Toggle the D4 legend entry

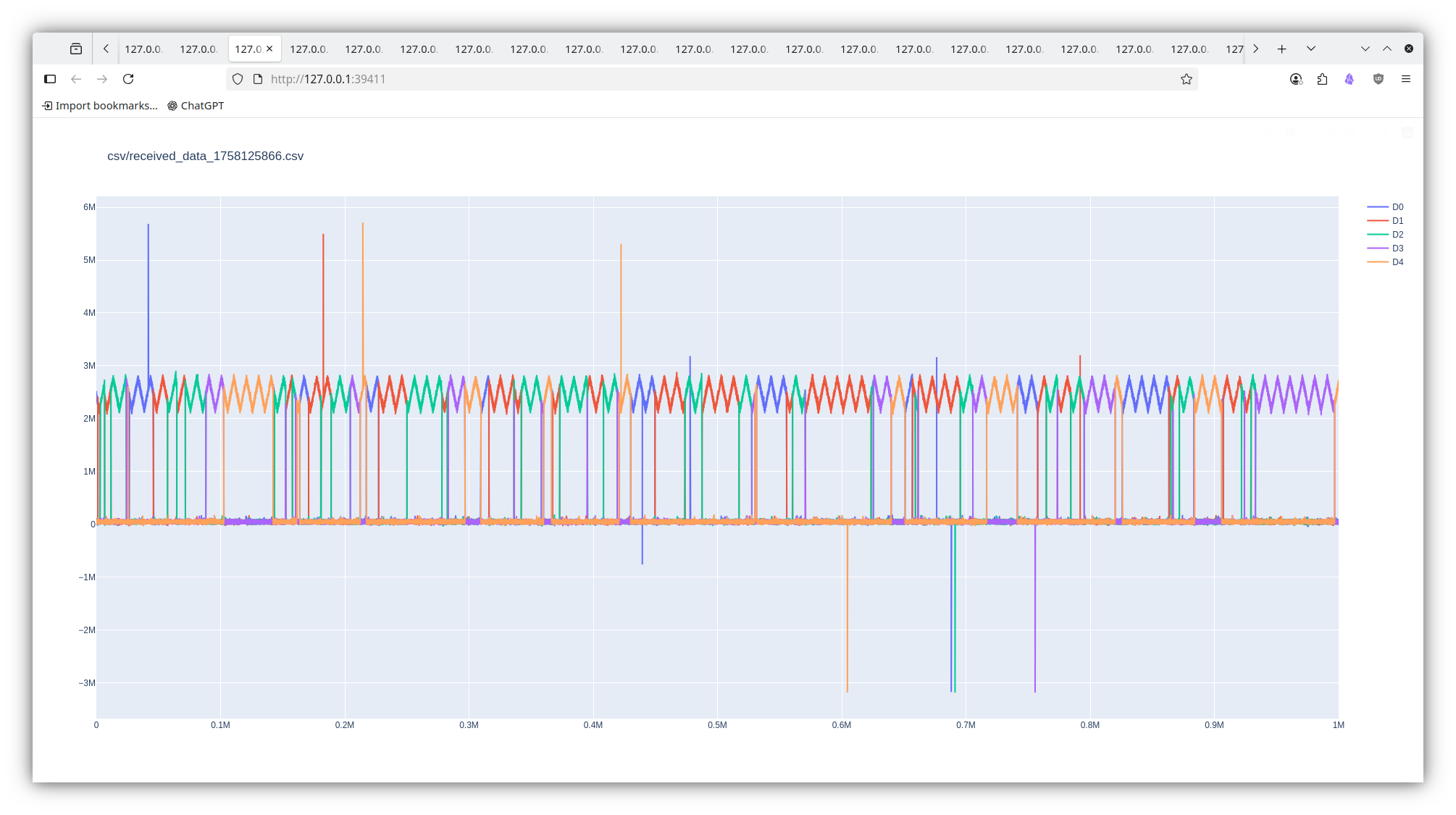click(1397, 262)
